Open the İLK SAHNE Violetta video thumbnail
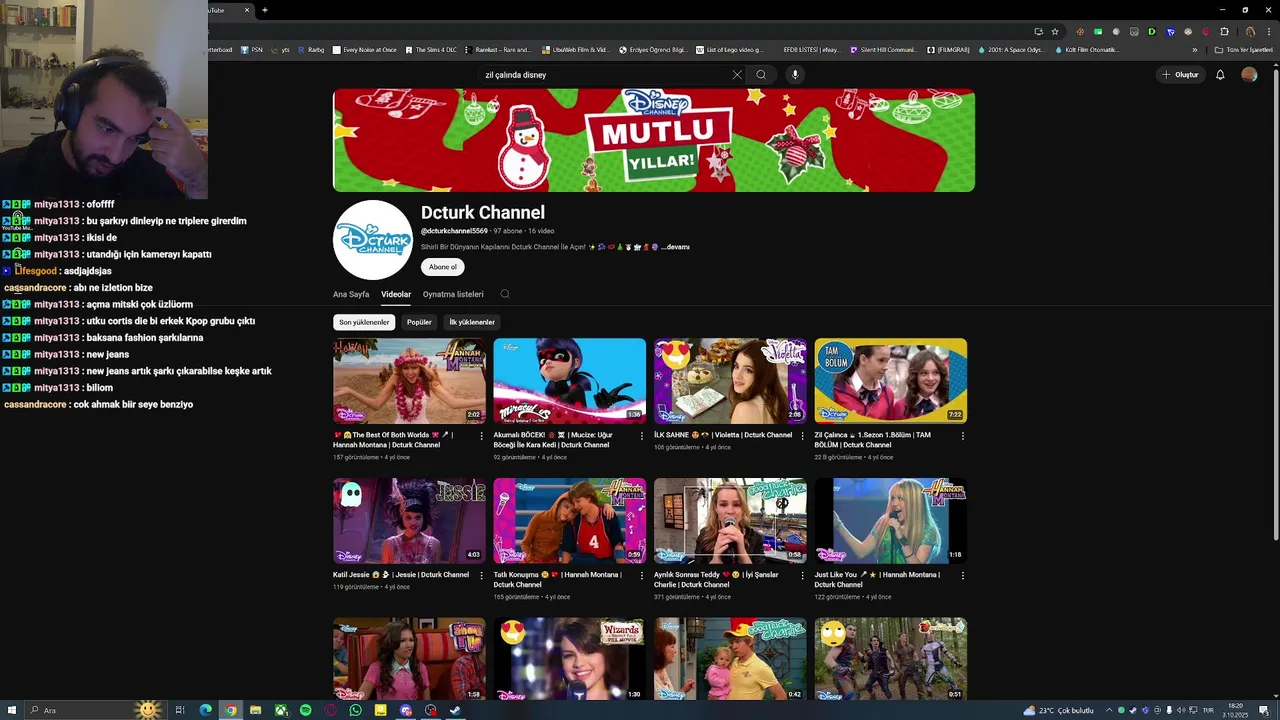 (x=730, y=381)
